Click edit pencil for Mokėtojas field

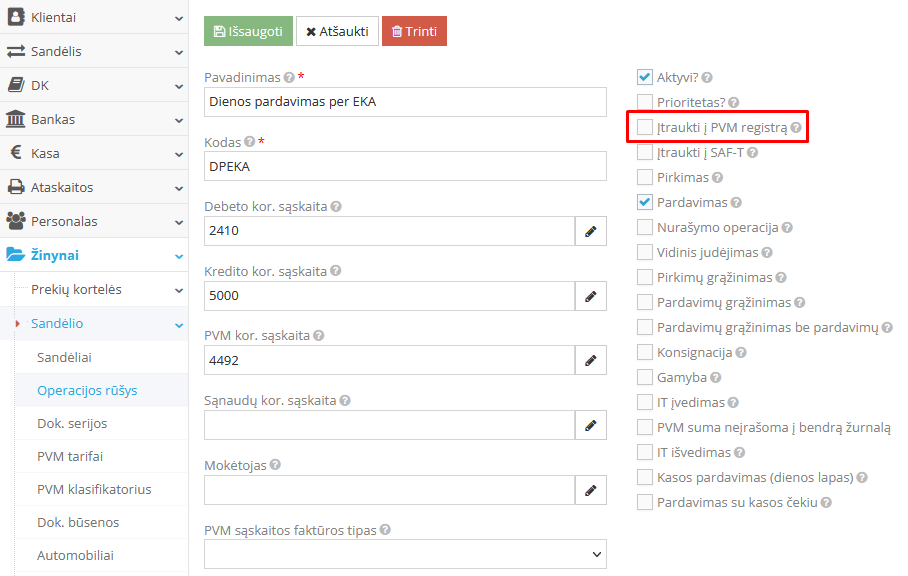point(591,489)
